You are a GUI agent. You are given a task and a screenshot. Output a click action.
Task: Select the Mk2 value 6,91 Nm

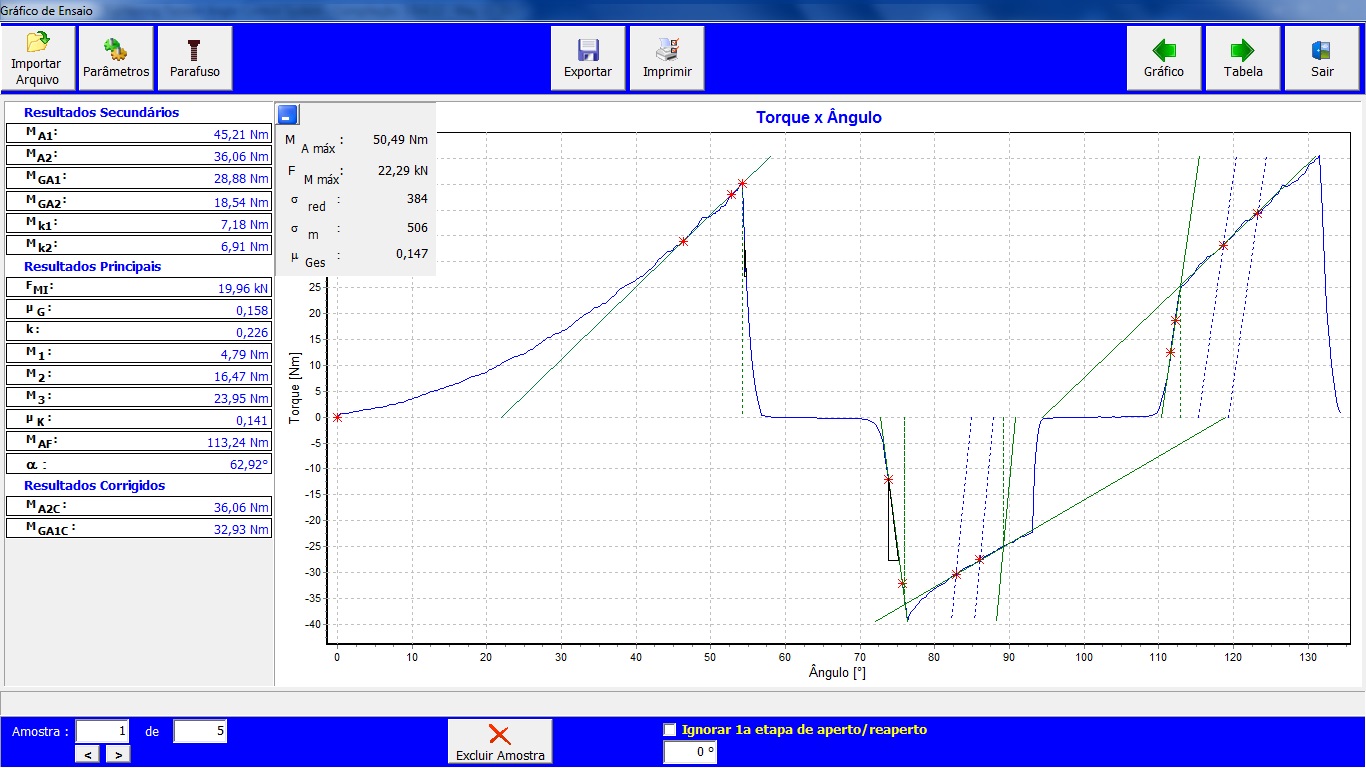pos(244,246)
